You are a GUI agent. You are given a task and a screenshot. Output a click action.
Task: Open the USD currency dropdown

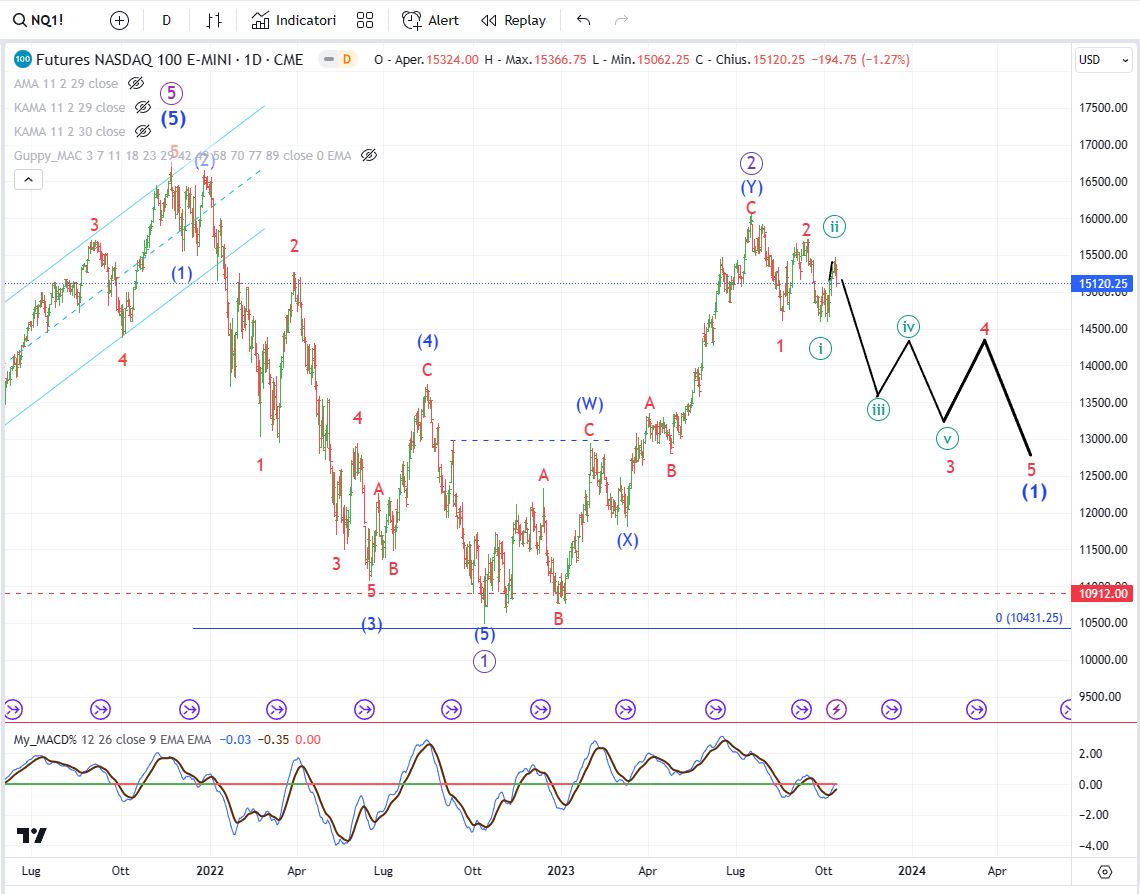tap(1104, 60)
